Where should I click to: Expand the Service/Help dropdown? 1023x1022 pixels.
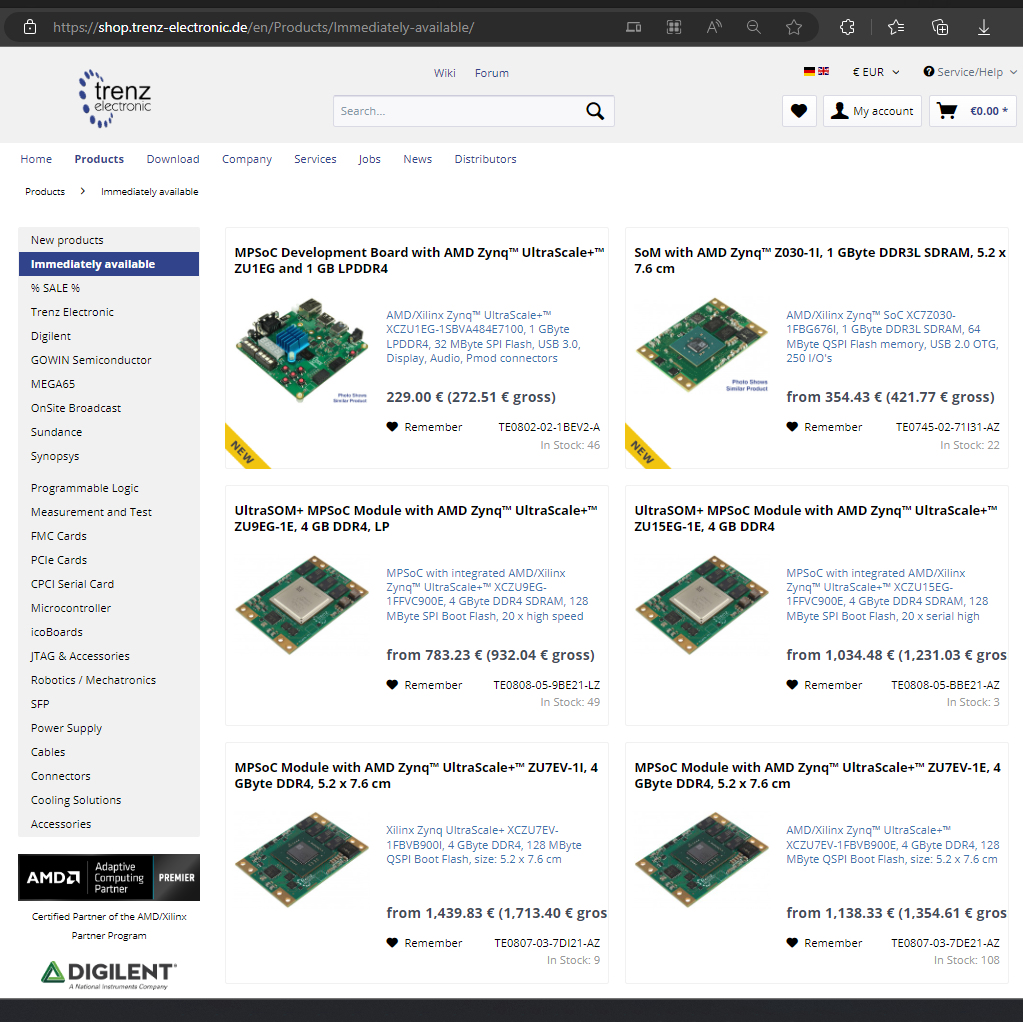pyautogui.click(x=970, y=72)
